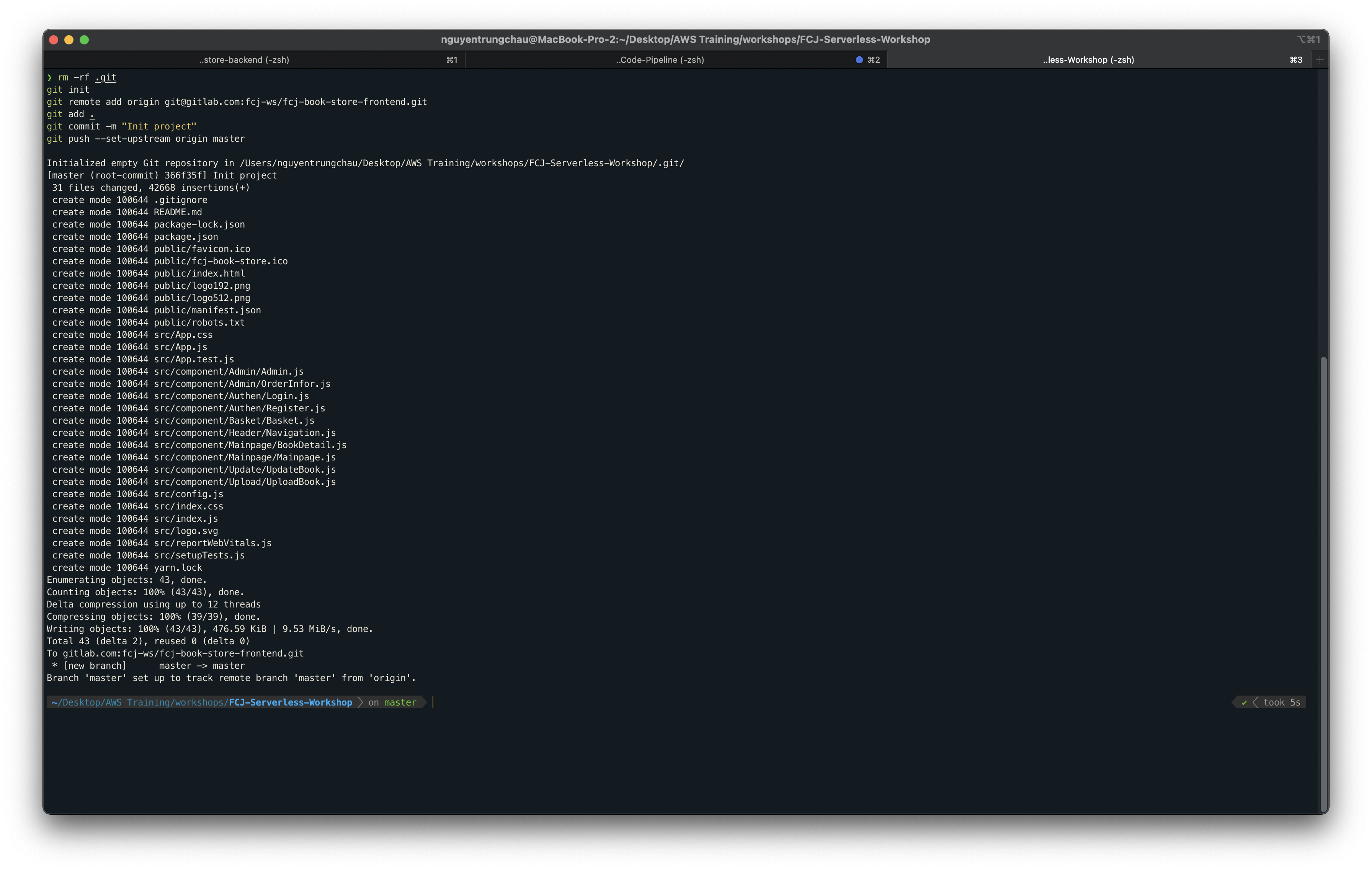Click the 'src/component/Upload/UploadBook.js' line
Screen dimensions: 1372x871
tap(194, 482)
